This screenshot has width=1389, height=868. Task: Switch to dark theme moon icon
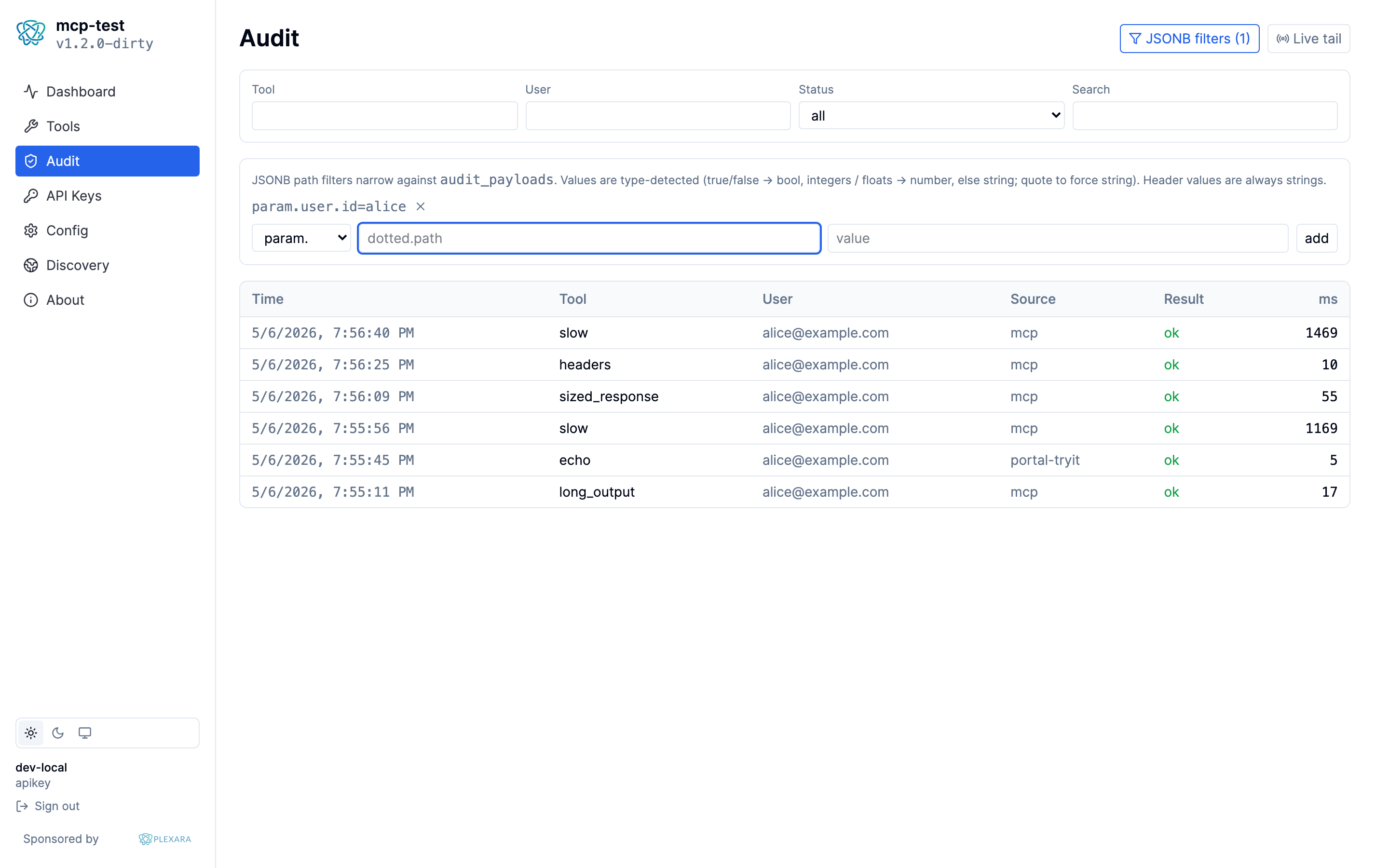(58, 733)
